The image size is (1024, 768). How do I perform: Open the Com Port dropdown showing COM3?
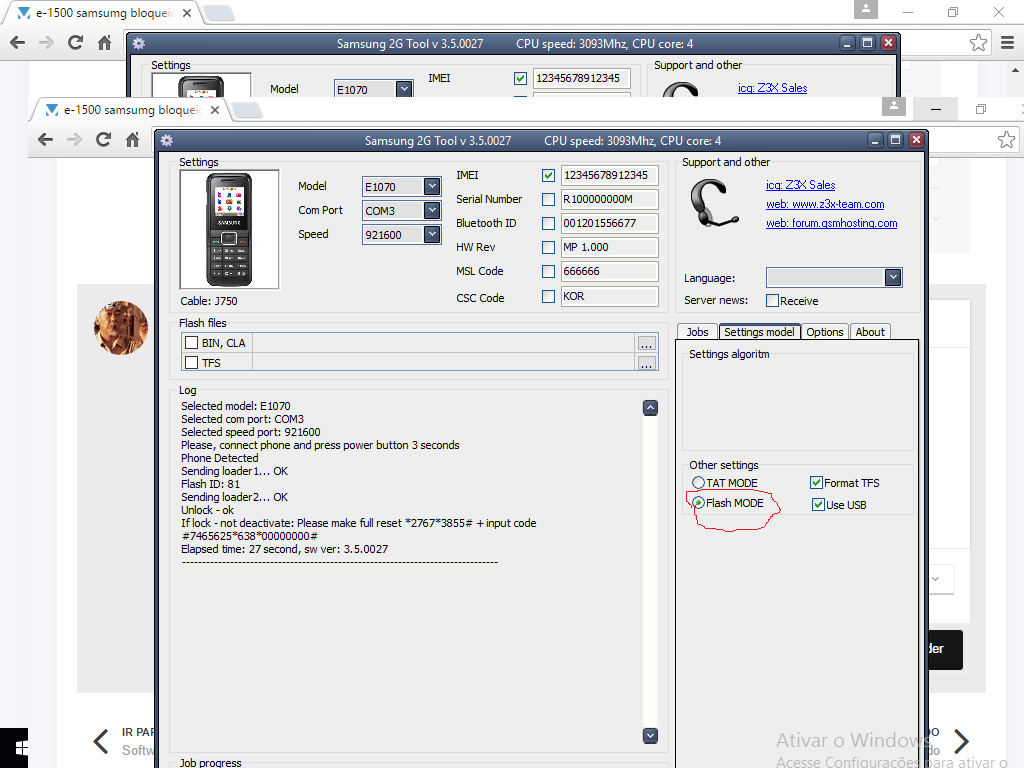[x=432, y=210]
